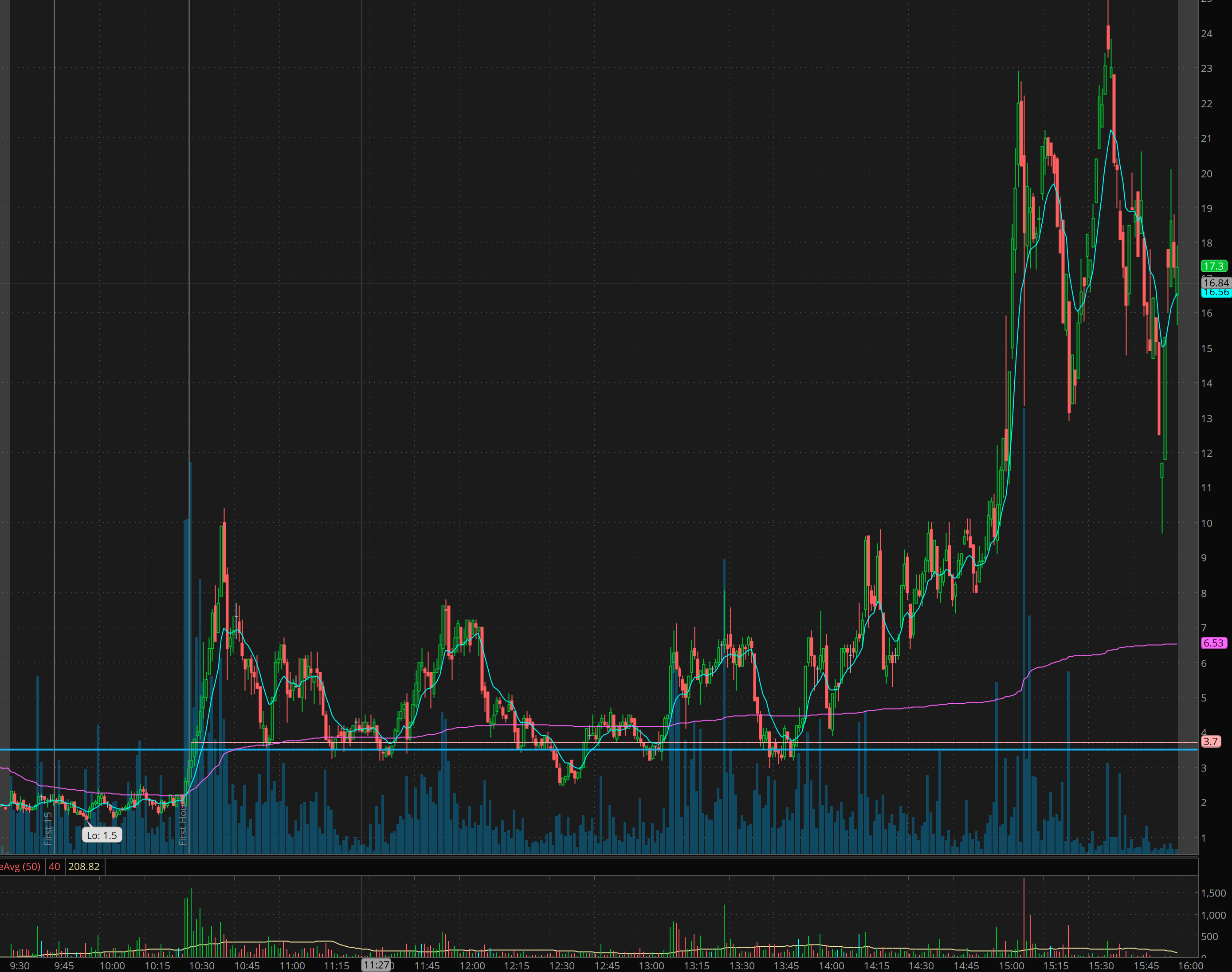Click the 1,500 label on volume axis

(1213, 893)
